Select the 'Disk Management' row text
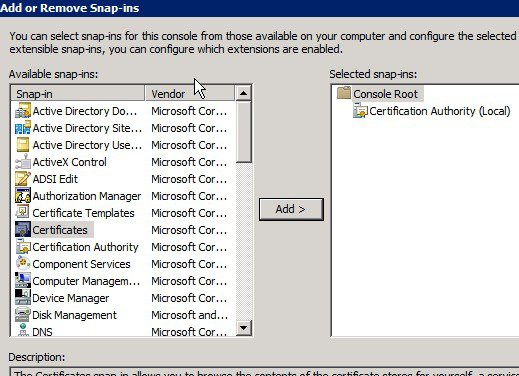 pos(75,315)
